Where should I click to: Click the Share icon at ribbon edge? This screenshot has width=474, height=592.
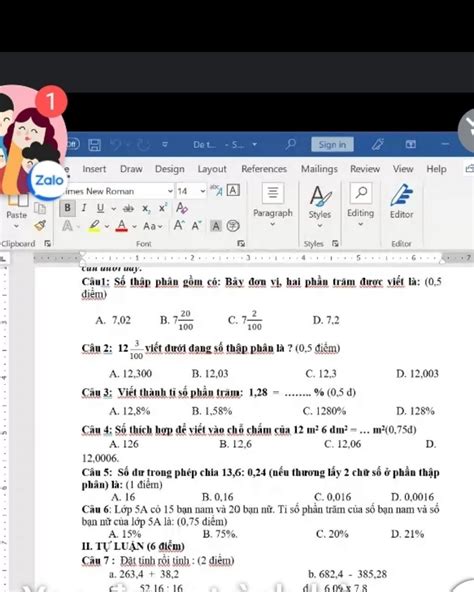point(469,169)
